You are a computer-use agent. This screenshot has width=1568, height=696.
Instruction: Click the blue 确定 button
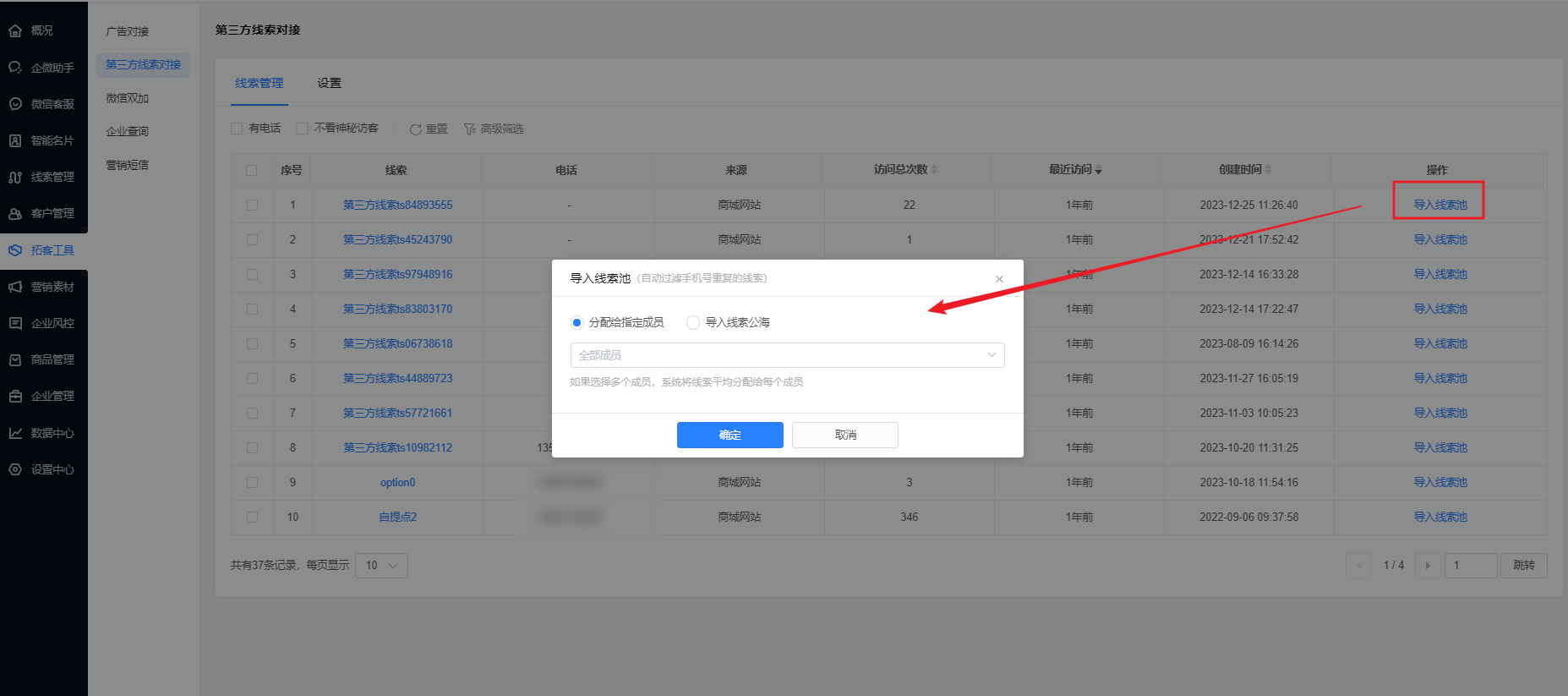(729, 435)
